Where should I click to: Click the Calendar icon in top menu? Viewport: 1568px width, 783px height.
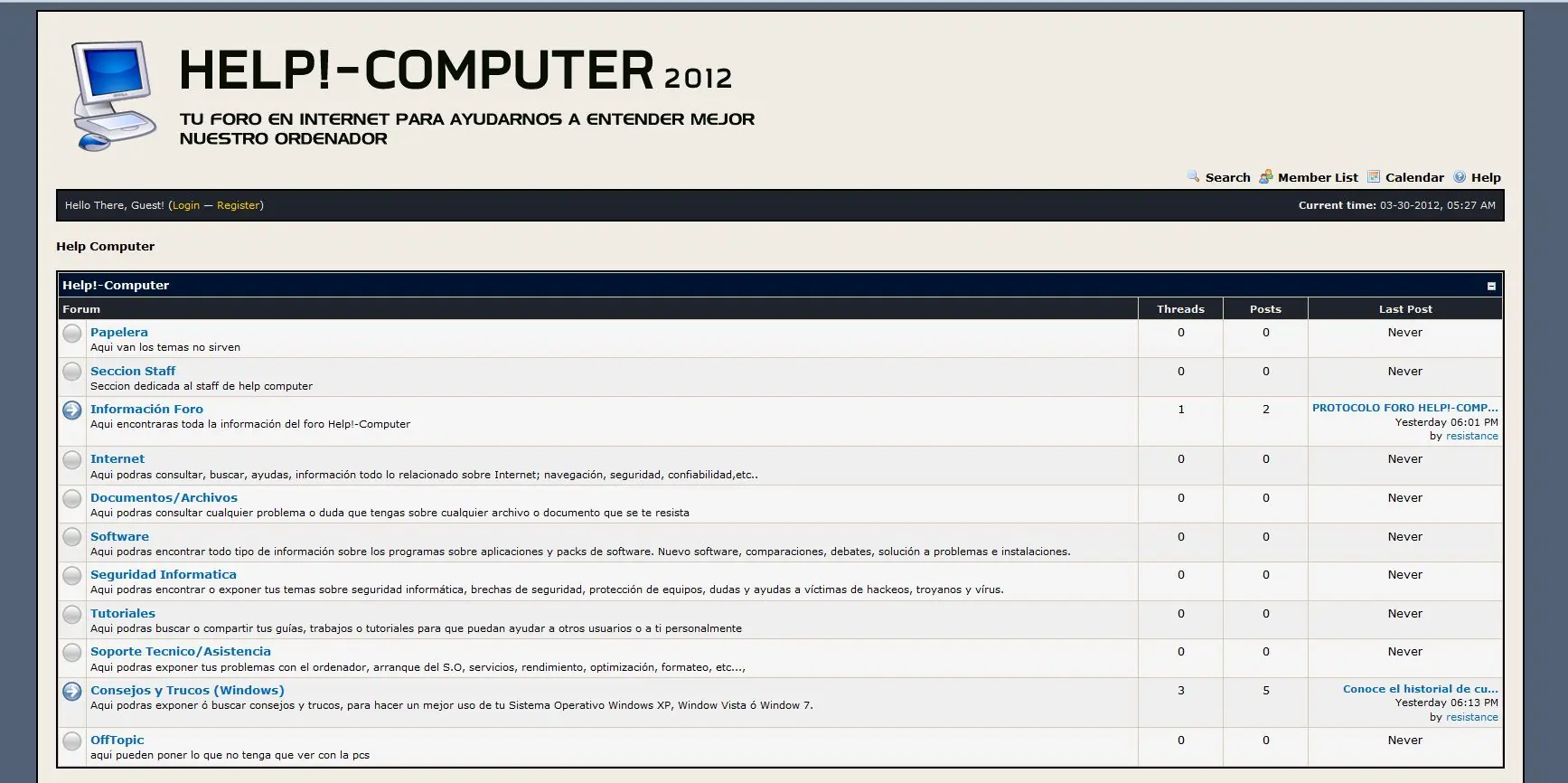[1374, 176]
